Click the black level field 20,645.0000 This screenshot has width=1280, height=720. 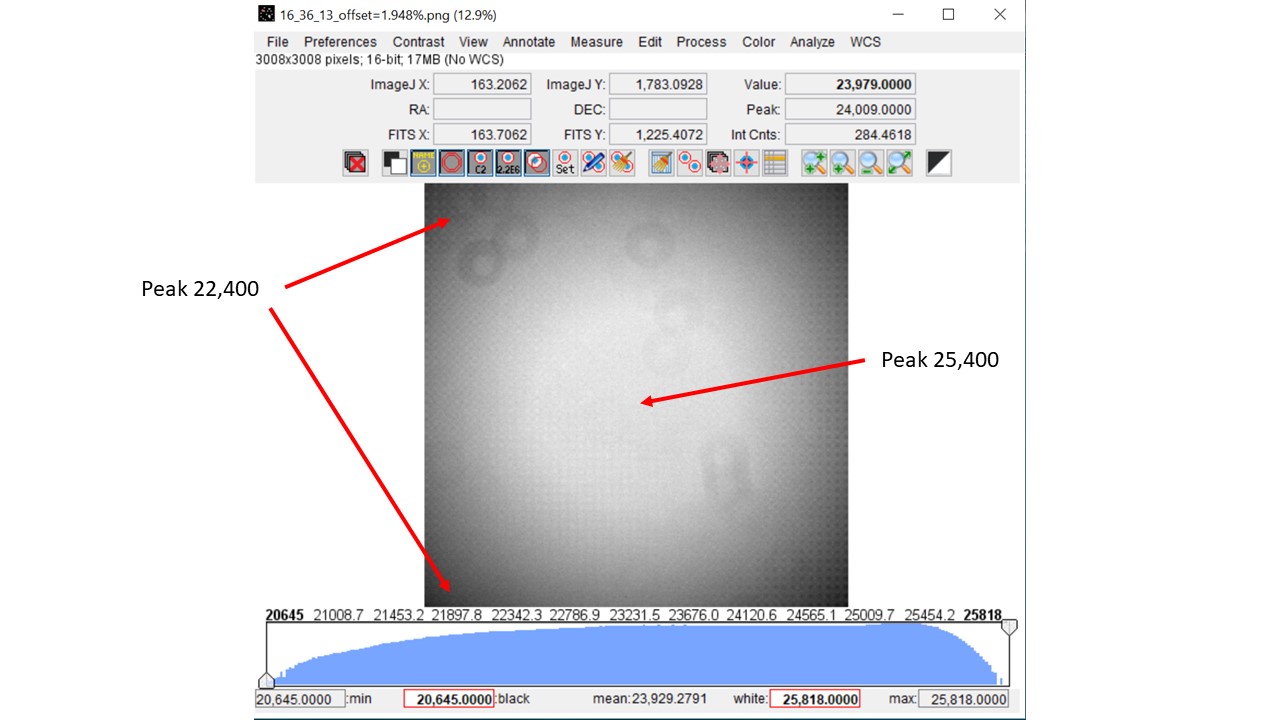(449, 698)
